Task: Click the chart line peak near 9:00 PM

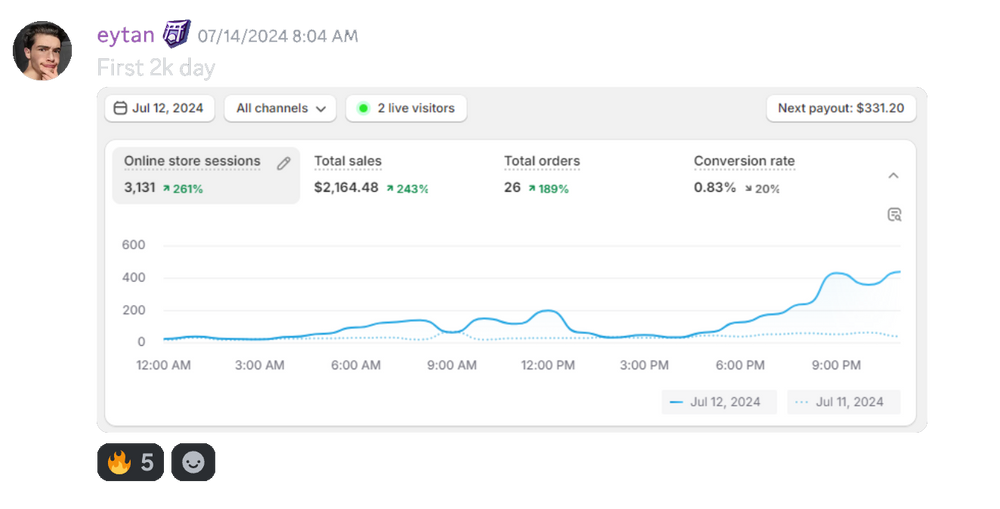Action: (838, 273)
